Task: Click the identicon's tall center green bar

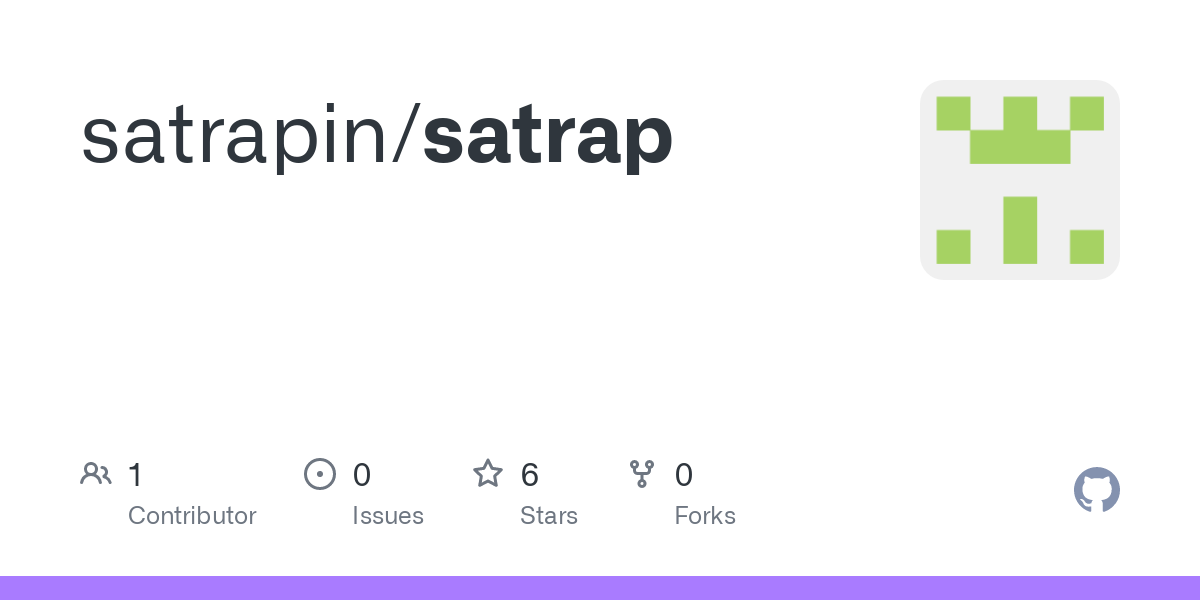Action: pyautogui.click(x=1020, y=230)
